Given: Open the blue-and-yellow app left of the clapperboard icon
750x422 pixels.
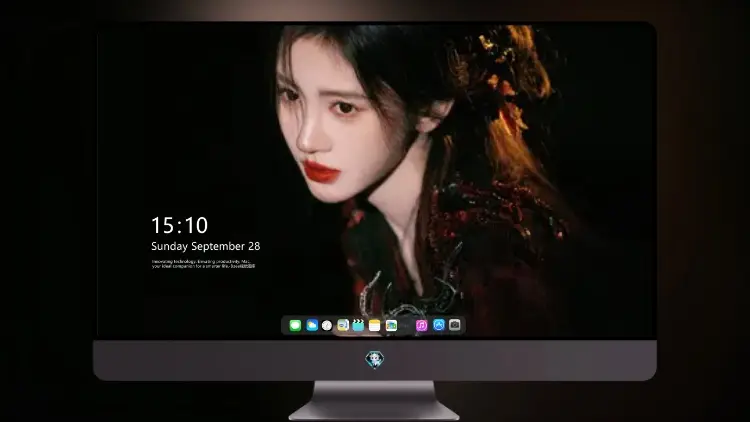Looking at the screenshot, I should pos(342,325).
